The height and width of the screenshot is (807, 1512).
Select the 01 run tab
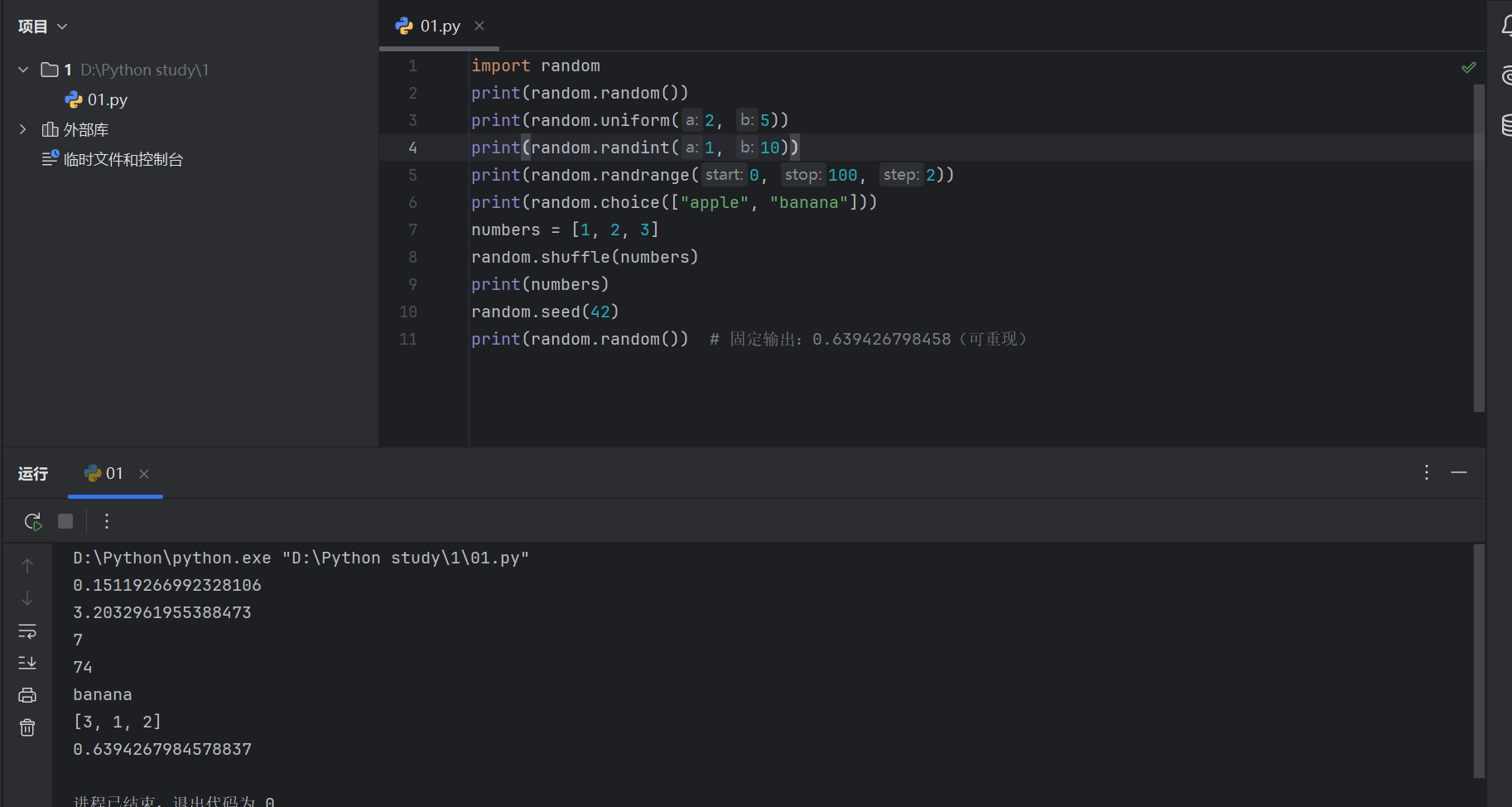pos(114,473)
